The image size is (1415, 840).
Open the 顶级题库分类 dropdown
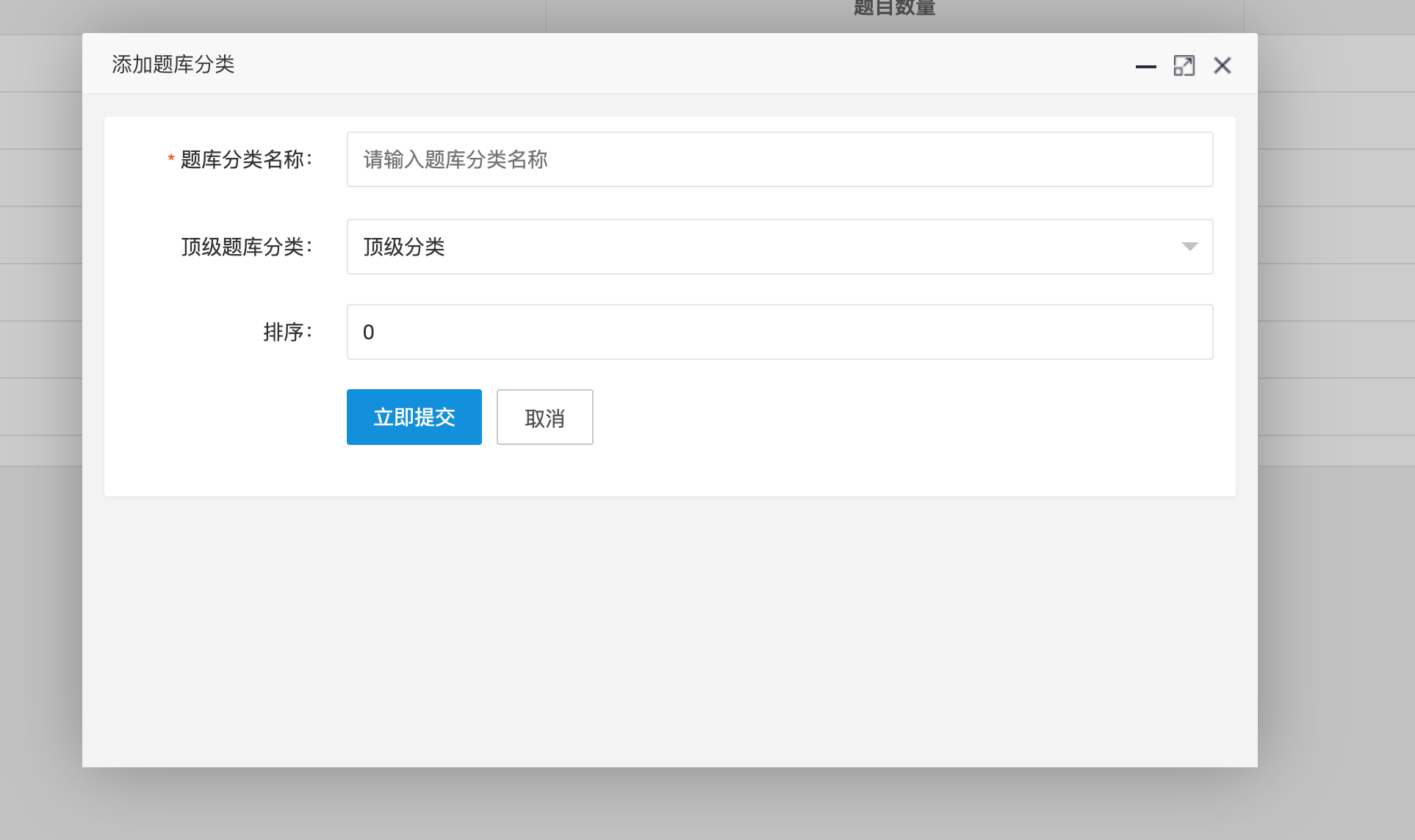point(779,247)
